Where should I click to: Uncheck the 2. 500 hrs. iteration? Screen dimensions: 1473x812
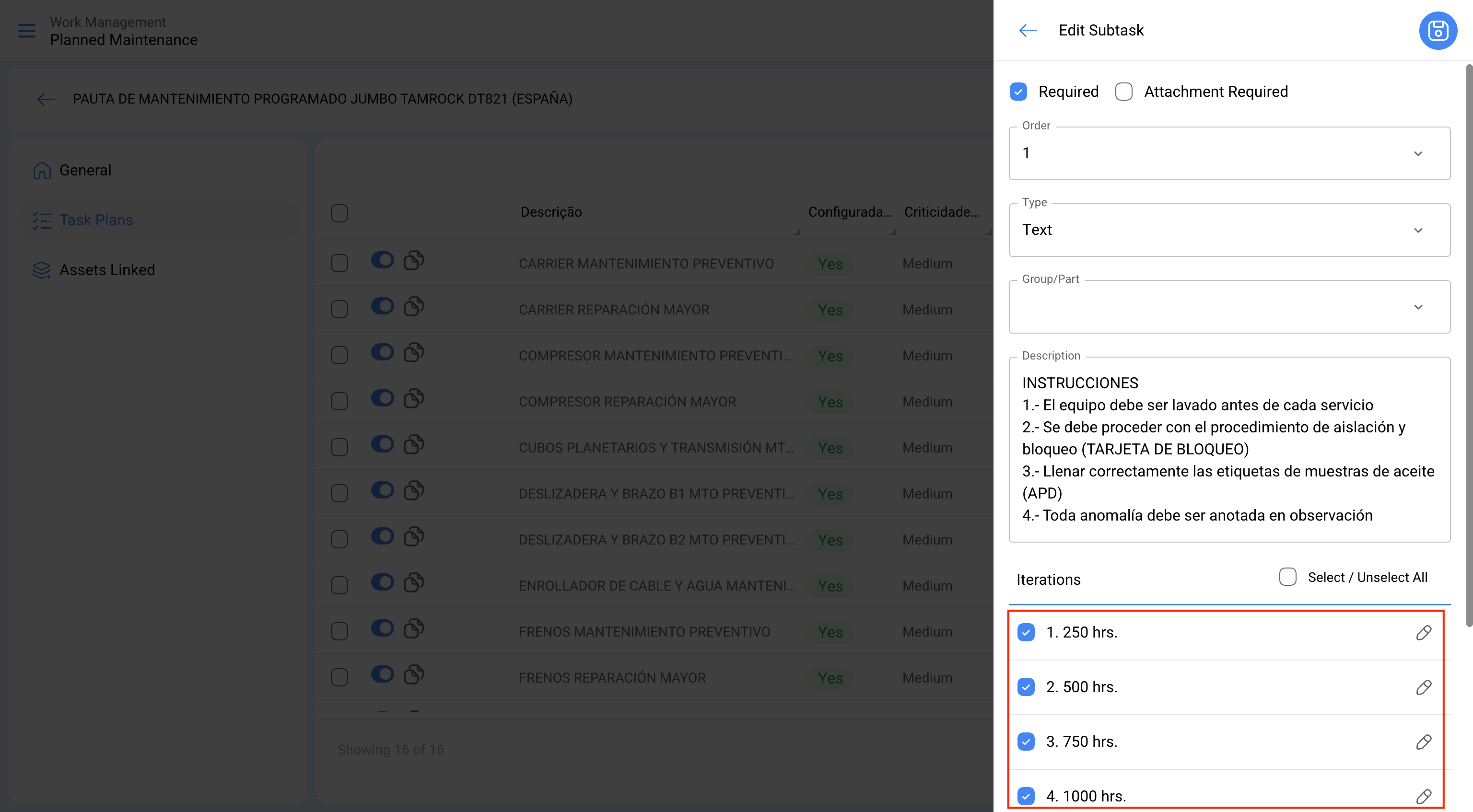tap(1026, 687)
